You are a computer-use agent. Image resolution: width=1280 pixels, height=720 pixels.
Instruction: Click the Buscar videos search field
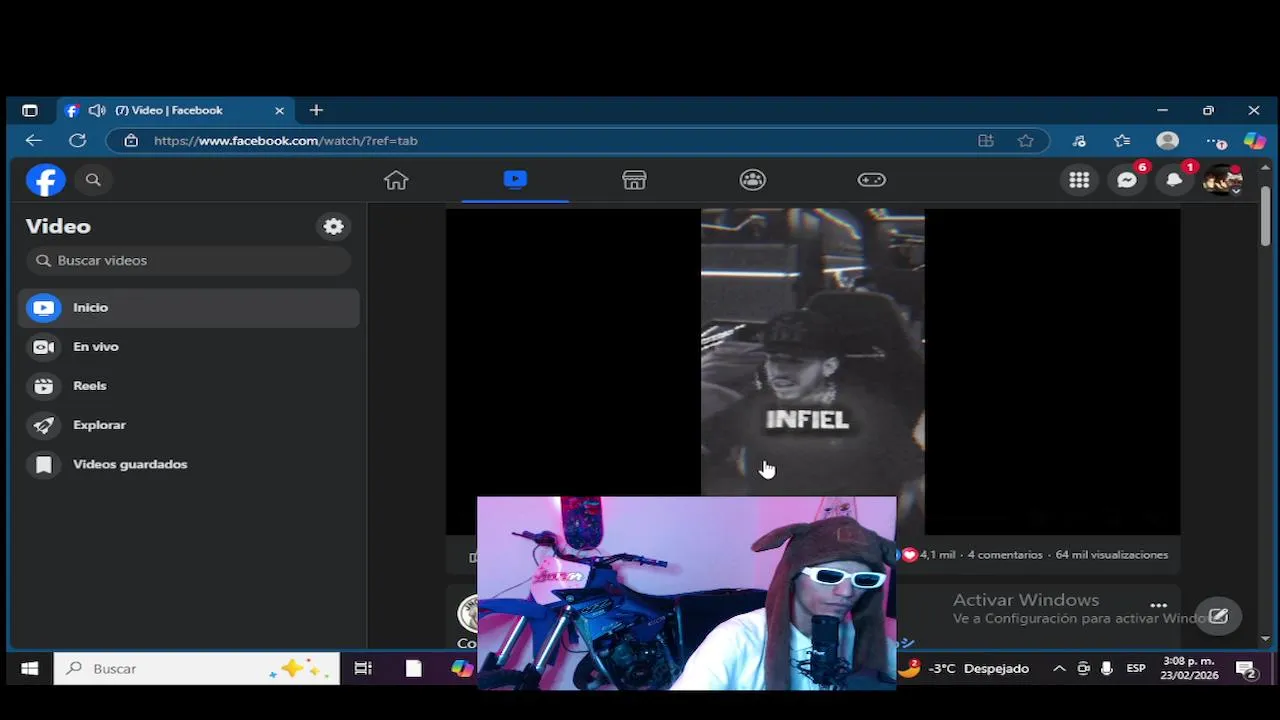tap(188, 260)
